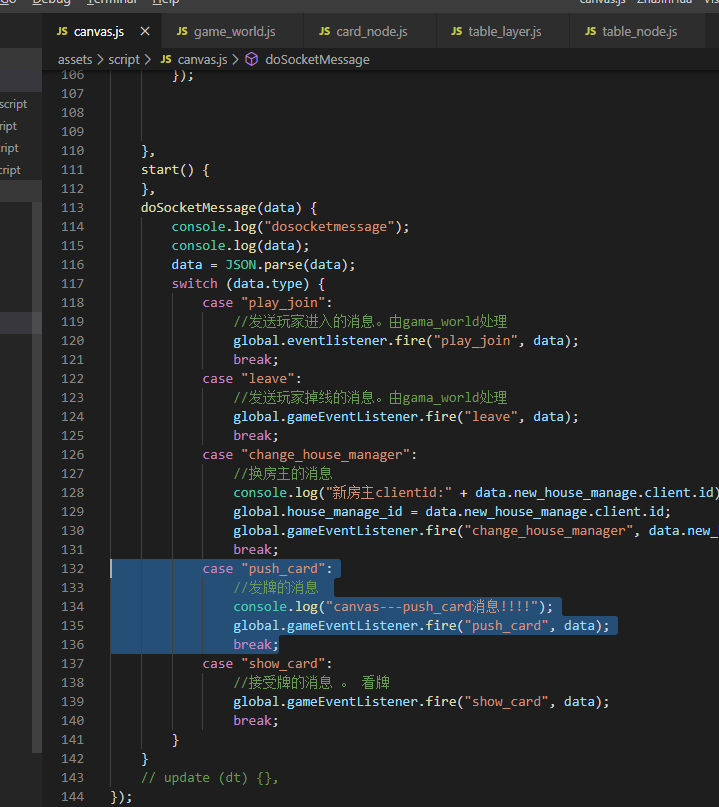Screen dimensions: 719x807
Task: Click line number 106 in the gutter
Action: click(x=72, y=75)
